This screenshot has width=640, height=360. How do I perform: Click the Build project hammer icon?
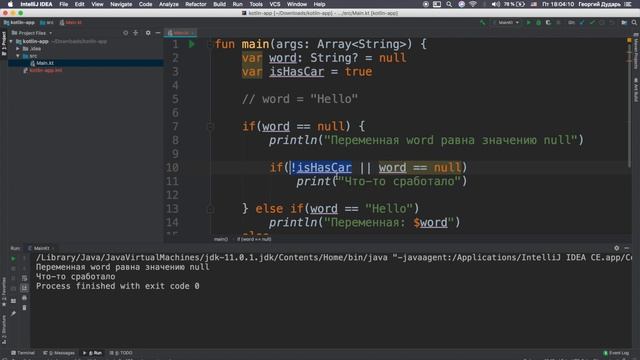pyautogui.click(x=483, y=22)
